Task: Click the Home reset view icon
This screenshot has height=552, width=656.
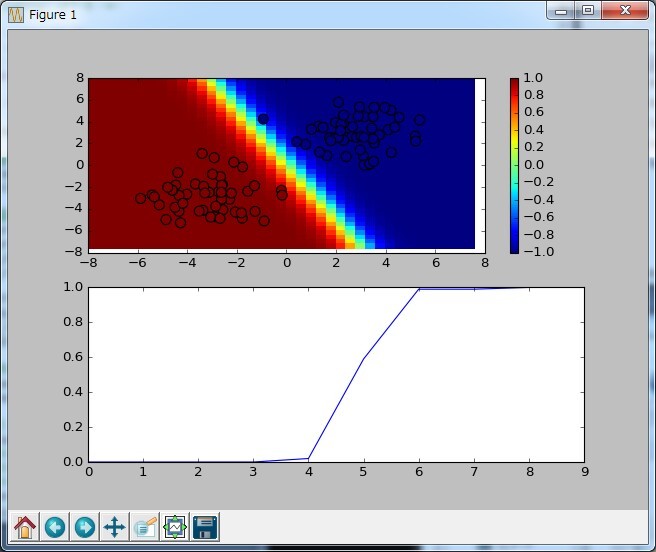Action: 25,526
